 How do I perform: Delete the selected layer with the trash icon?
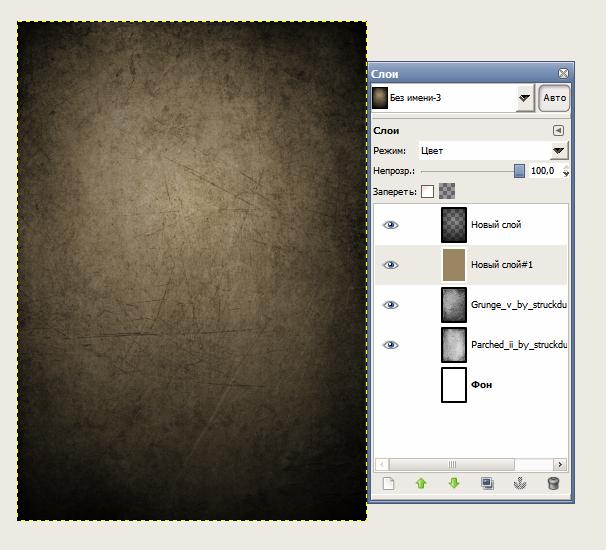(x=553, y=483)
